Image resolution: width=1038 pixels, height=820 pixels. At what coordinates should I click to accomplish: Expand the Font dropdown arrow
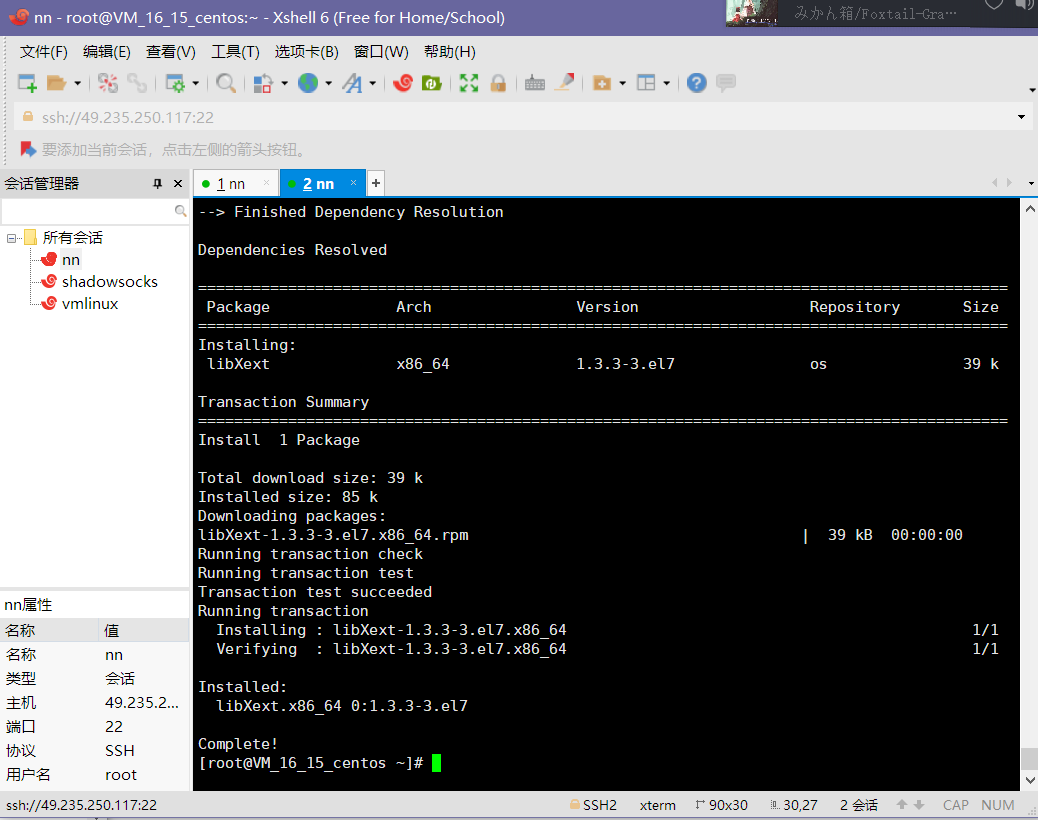[x=373, y=83]
